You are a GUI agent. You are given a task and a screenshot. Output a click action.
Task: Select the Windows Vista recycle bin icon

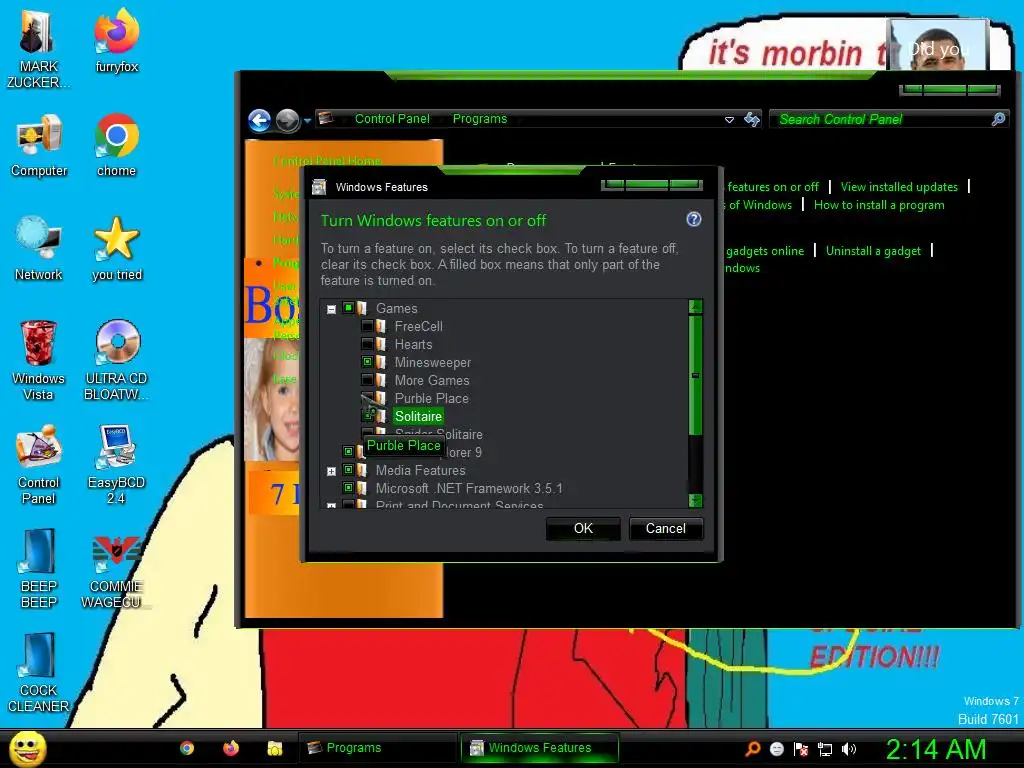(x=38, y=361)
